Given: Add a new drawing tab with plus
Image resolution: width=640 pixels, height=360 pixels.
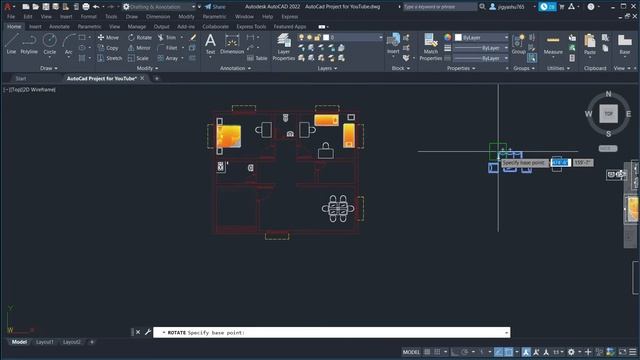Looking at the screenshot, I should [x=156, y=78].
